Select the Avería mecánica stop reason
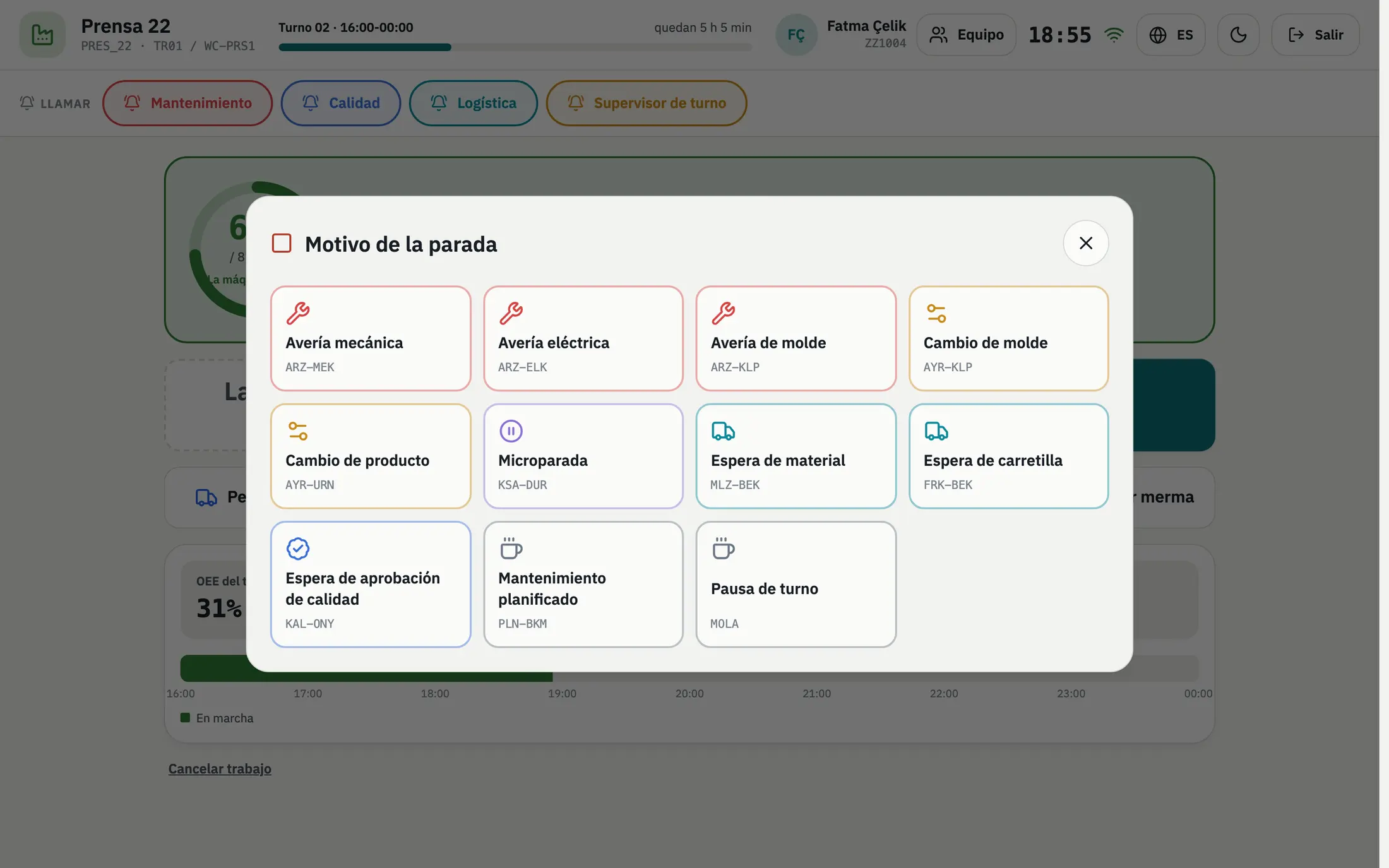This screenshot has height=868, width=1389. coord(371,338)
